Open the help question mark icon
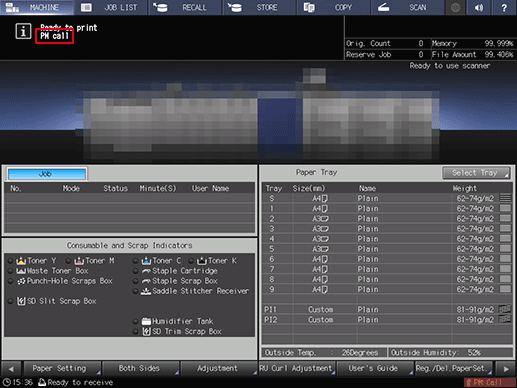The width and height of the screenshot is (517, 388). (504, 7)
